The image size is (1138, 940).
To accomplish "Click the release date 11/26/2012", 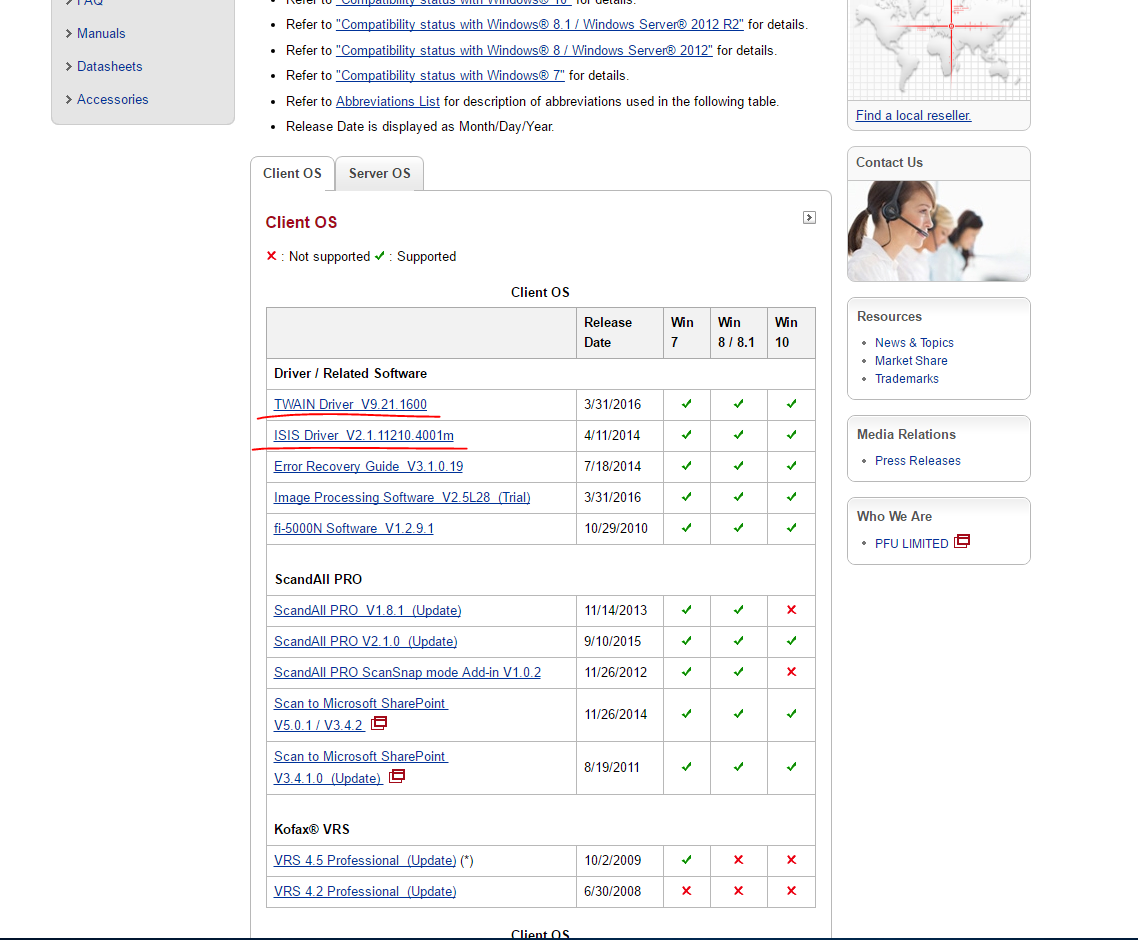I will tap(616, 673).
